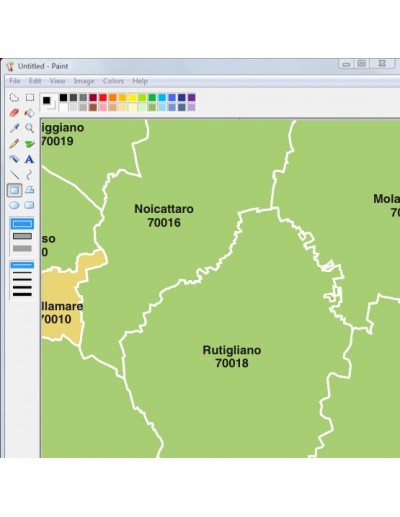The height and width of the screenshot is (517, 400).
Task: Pick the Airbrush spray tool
Action: [14, 159]
